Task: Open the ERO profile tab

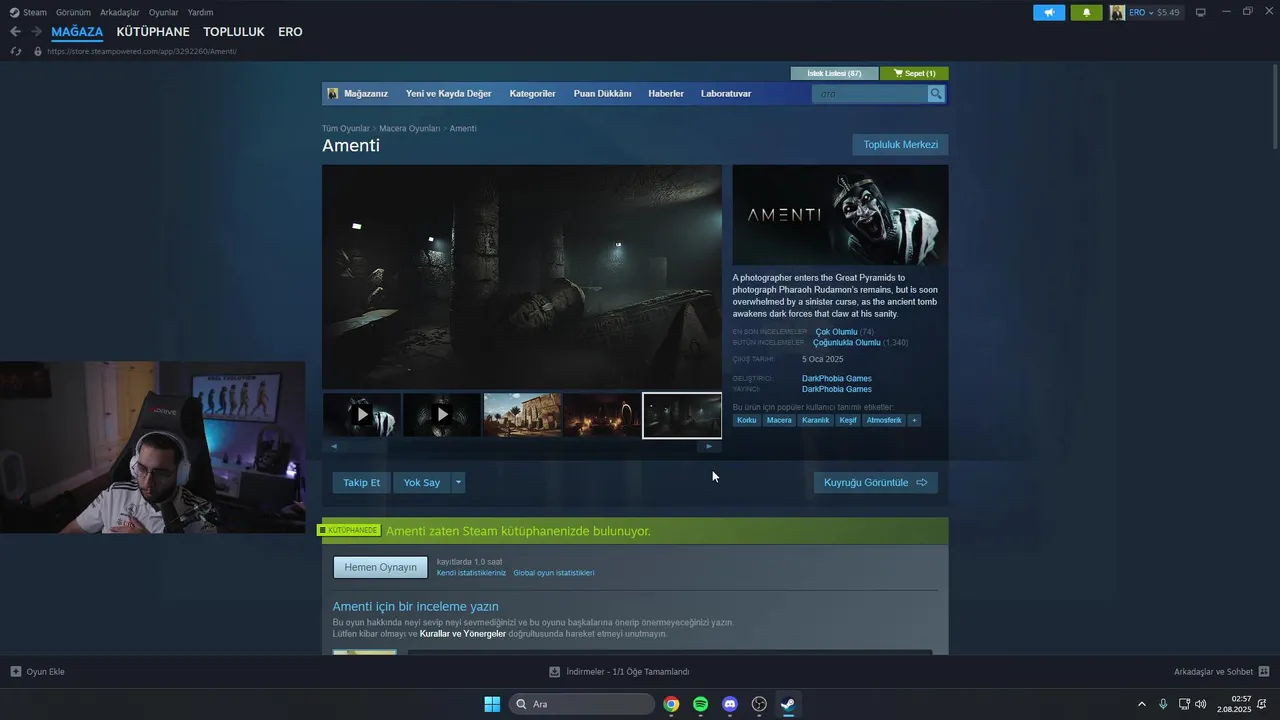Action: coord(290,32)
